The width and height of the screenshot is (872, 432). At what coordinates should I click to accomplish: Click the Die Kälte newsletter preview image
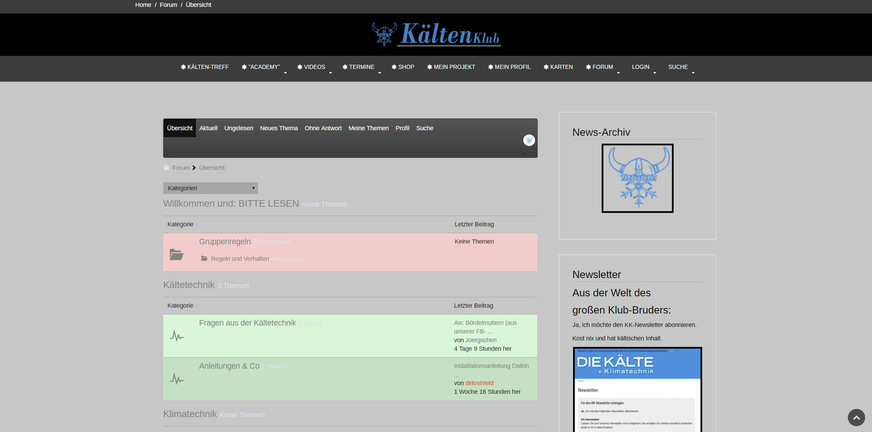637,390
